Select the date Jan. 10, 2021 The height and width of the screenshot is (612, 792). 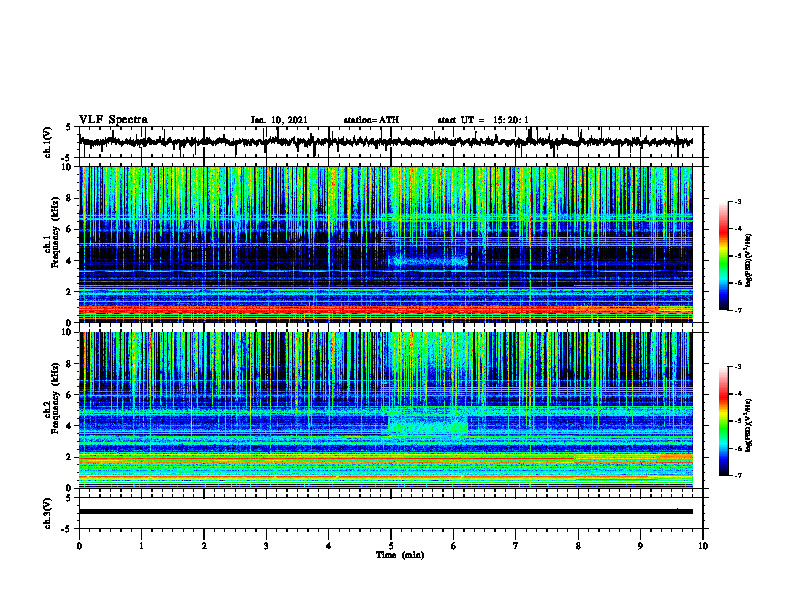[279, 120]
